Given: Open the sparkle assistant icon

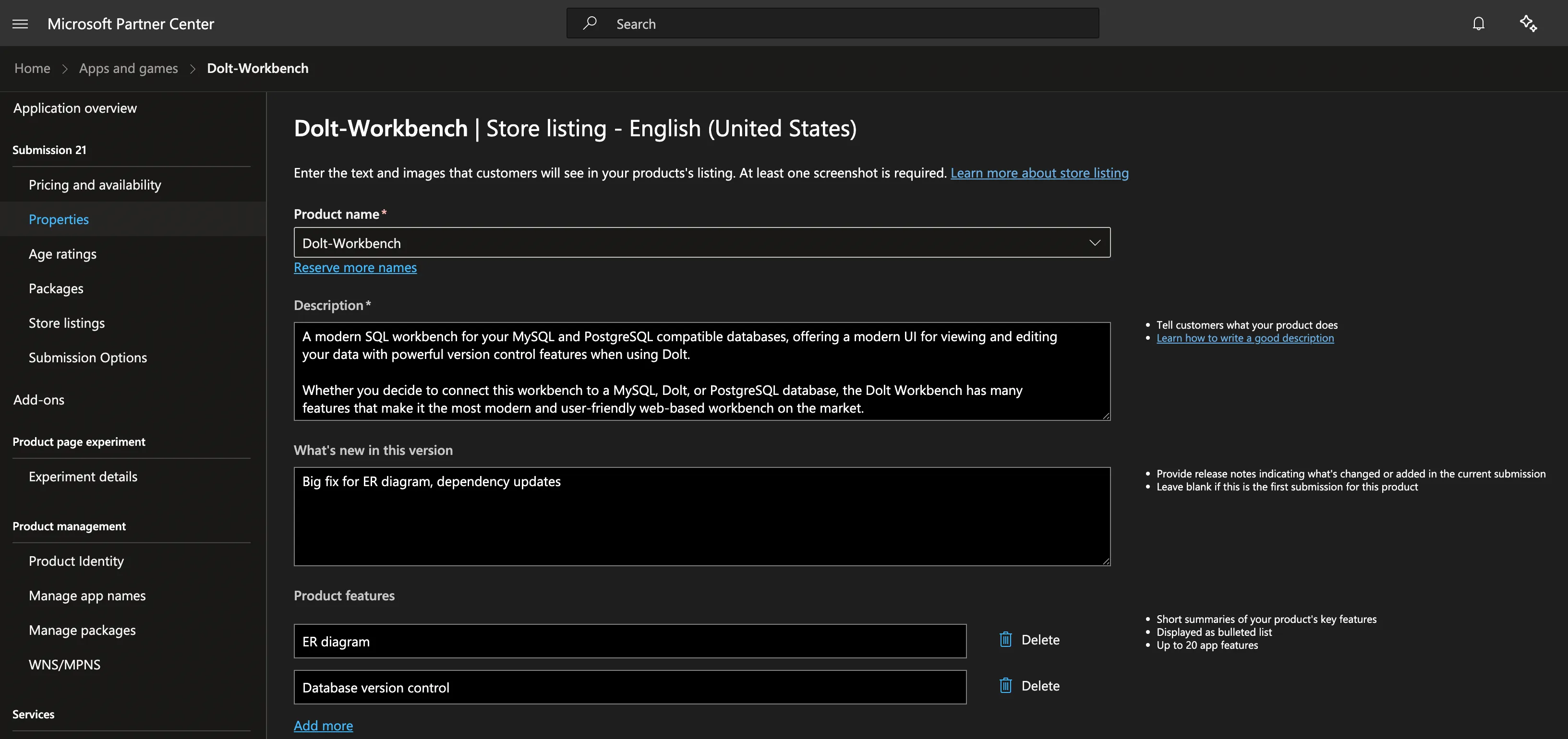Looking at the screenshot, I should tap(1528, 24).
